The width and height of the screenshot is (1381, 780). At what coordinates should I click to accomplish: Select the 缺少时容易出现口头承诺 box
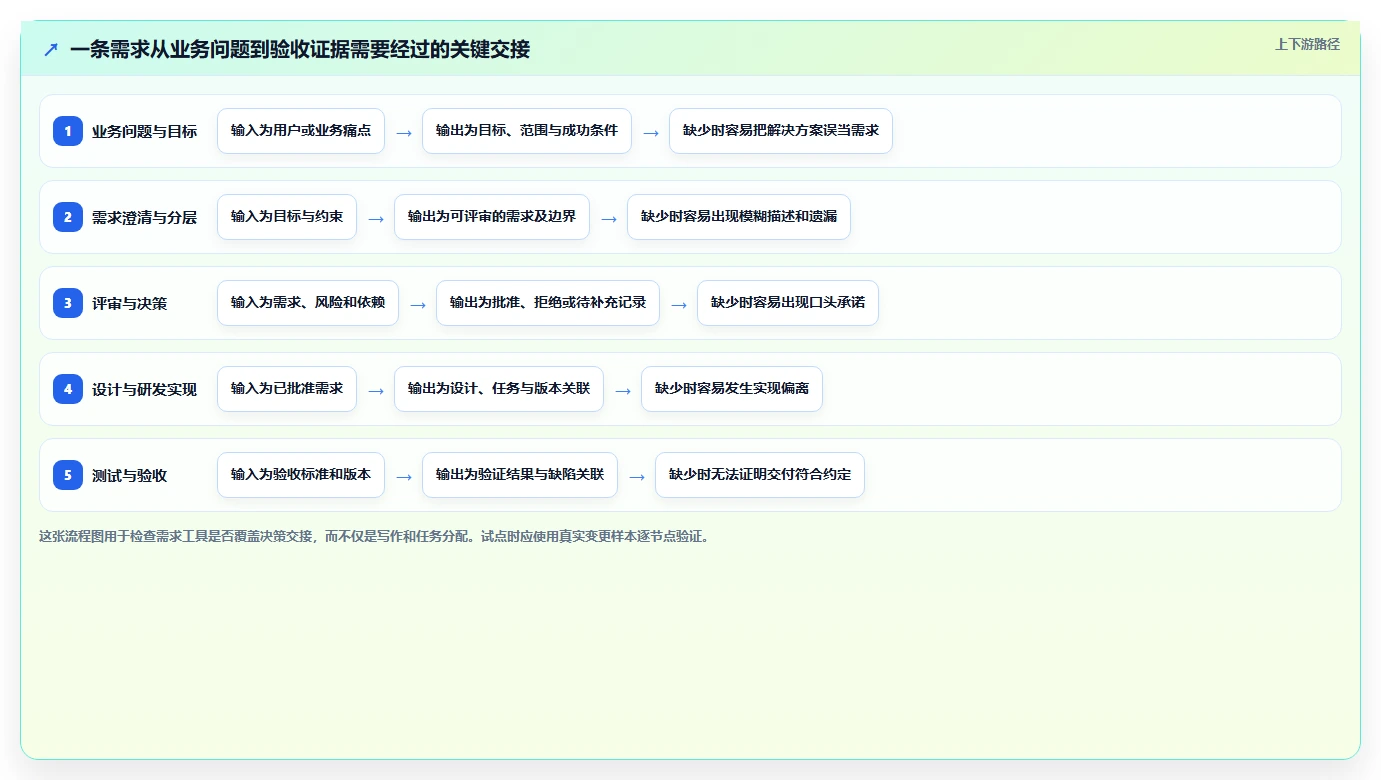click(x=788, y=303)
